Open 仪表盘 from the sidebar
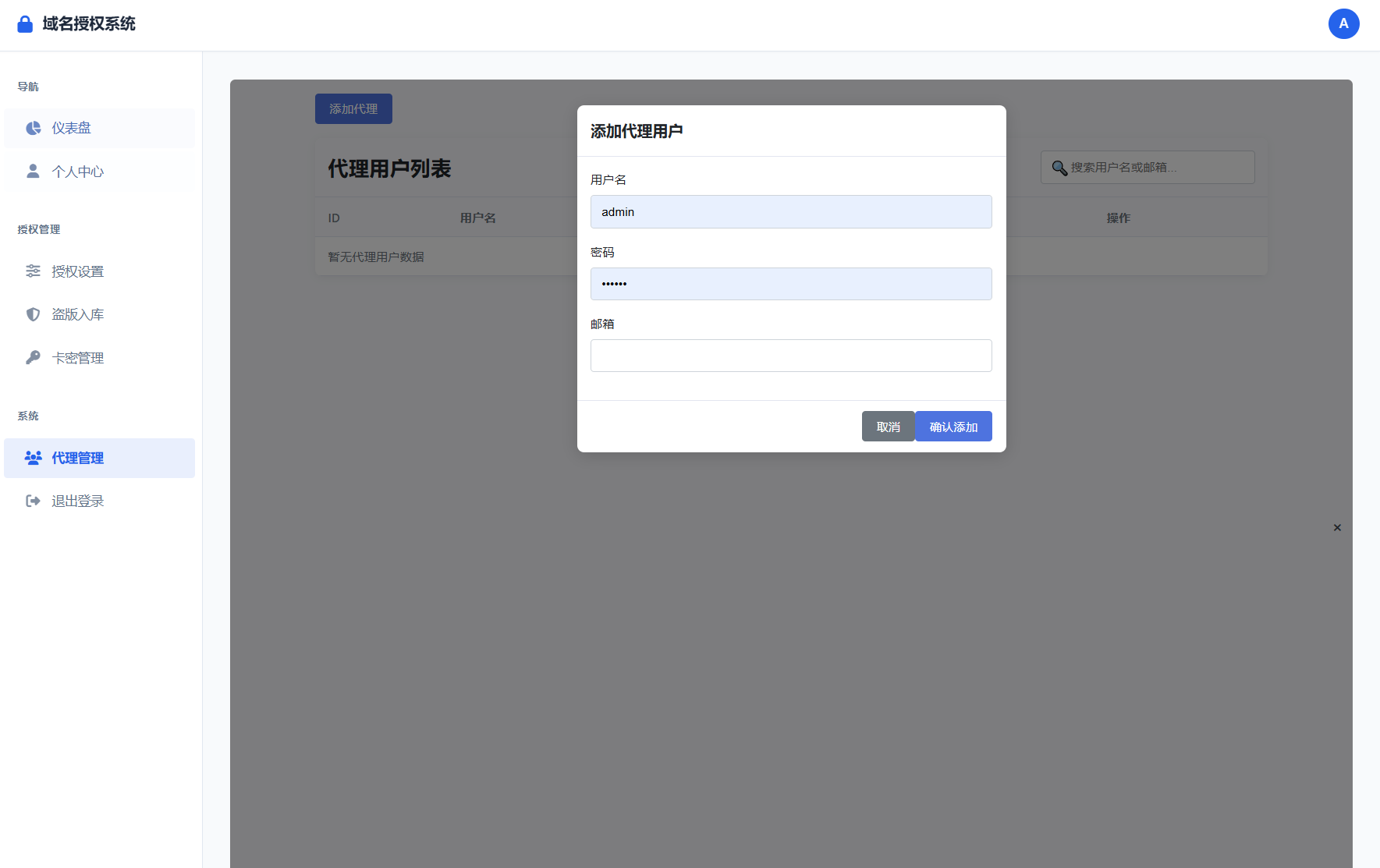The height and width of the screenshot is (868, 1380). click(71, 128)
